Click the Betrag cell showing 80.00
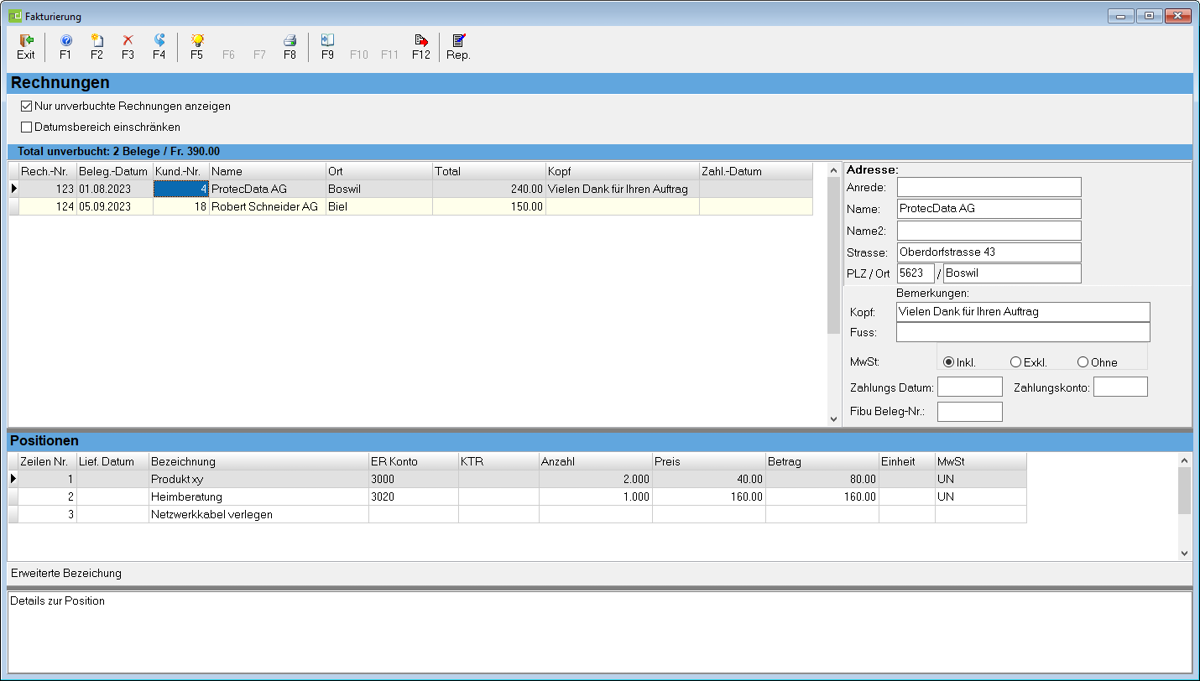 822,479
